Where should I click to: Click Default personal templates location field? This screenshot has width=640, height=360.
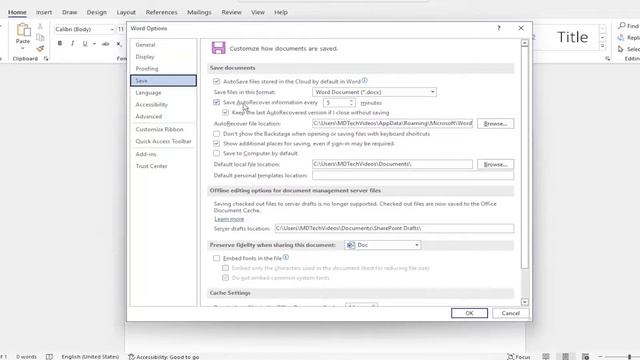click(413, 176)
